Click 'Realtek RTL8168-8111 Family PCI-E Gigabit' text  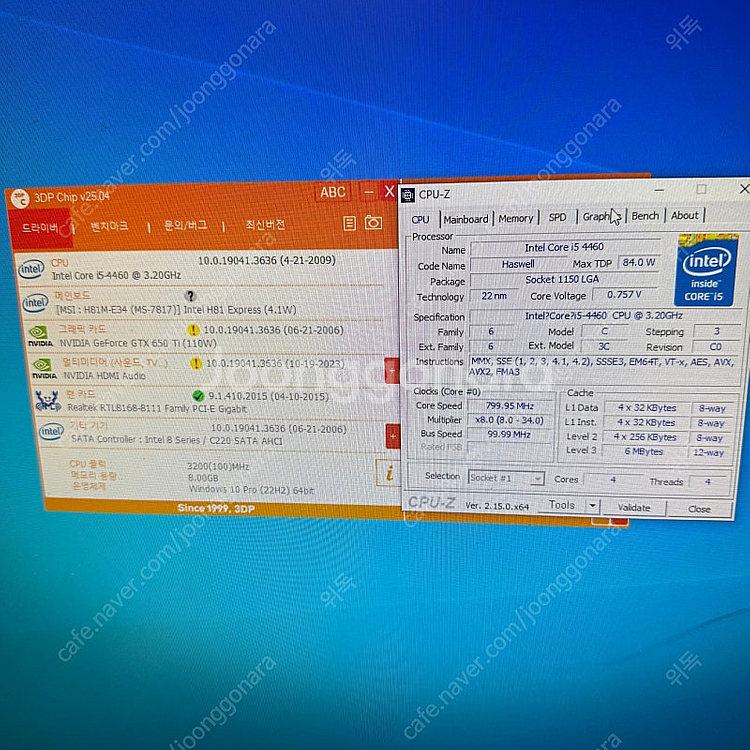(x=157, y=408)
